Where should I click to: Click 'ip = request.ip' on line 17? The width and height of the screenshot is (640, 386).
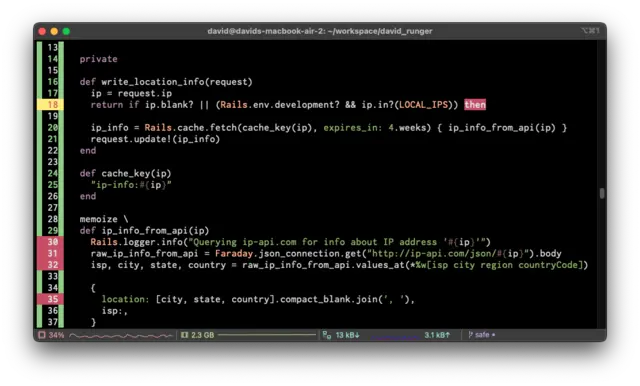coord(131,93)
